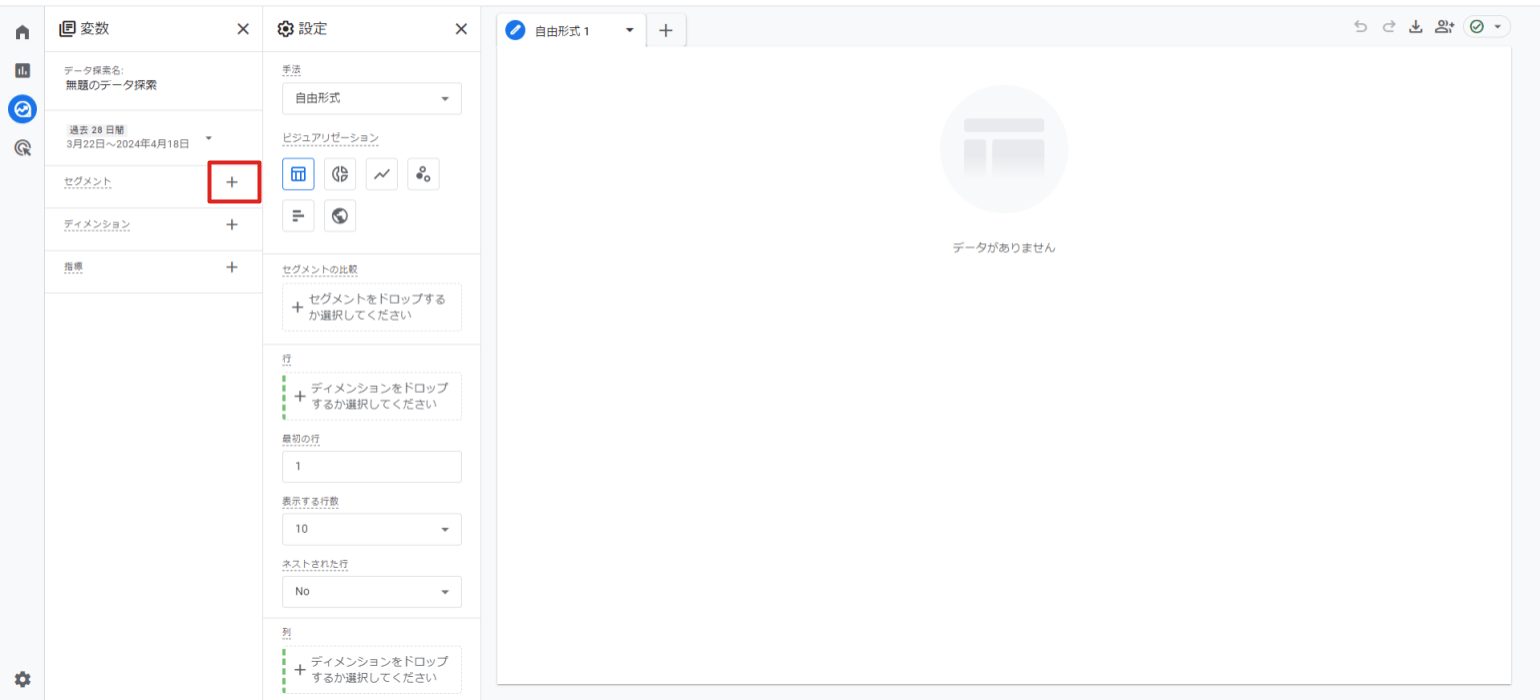Screen dimensions: 1540x700
Task: Open Reports icon in left sidebar
Action: pos(22,71)
